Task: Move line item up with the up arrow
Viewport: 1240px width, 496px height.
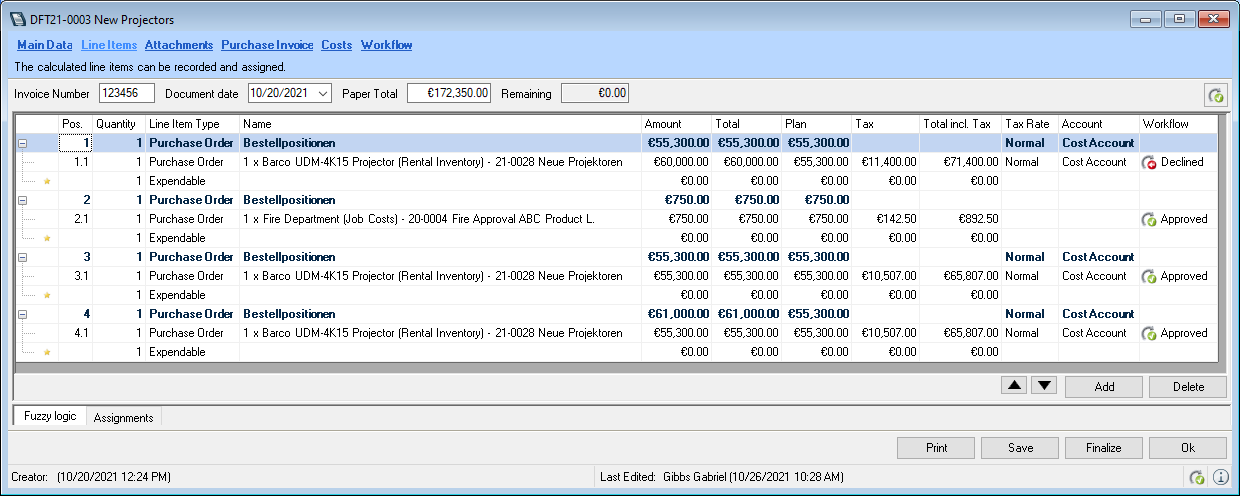Action: [1013, 386]
